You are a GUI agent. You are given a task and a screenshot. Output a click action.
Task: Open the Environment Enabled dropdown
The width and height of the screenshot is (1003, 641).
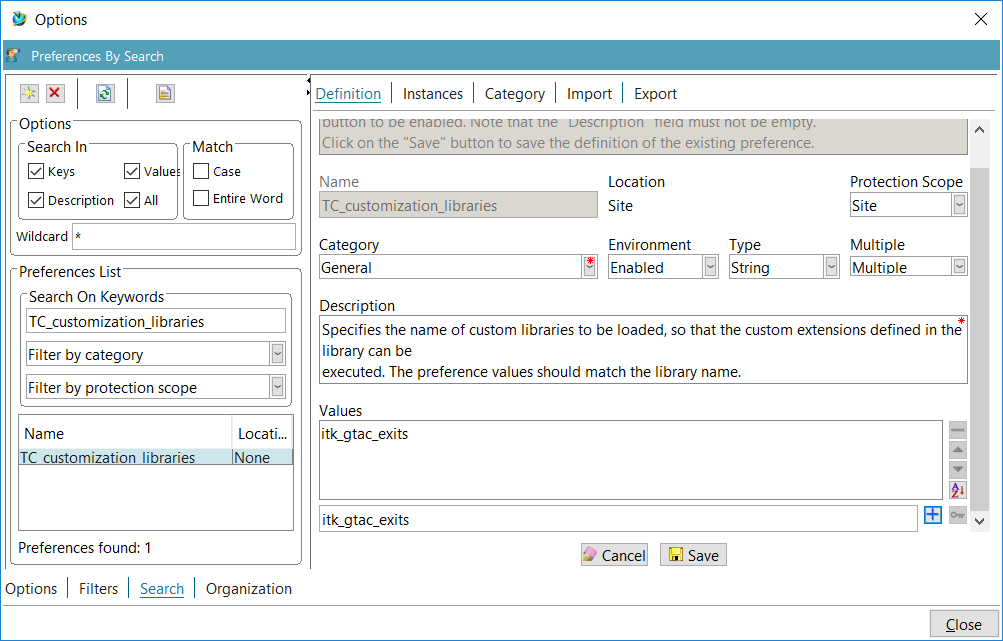click(x=710, y=267)
